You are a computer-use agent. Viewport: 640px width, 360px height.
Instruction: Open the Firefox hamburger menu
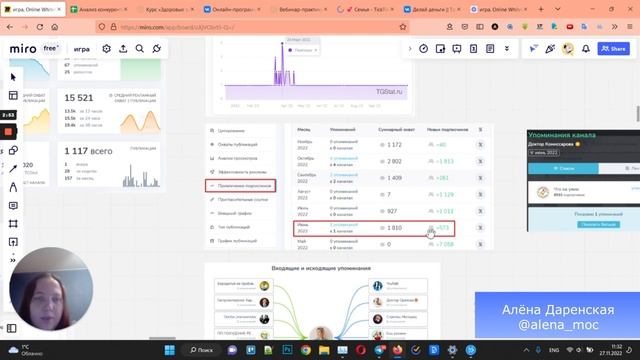click(x=630, y=27)
